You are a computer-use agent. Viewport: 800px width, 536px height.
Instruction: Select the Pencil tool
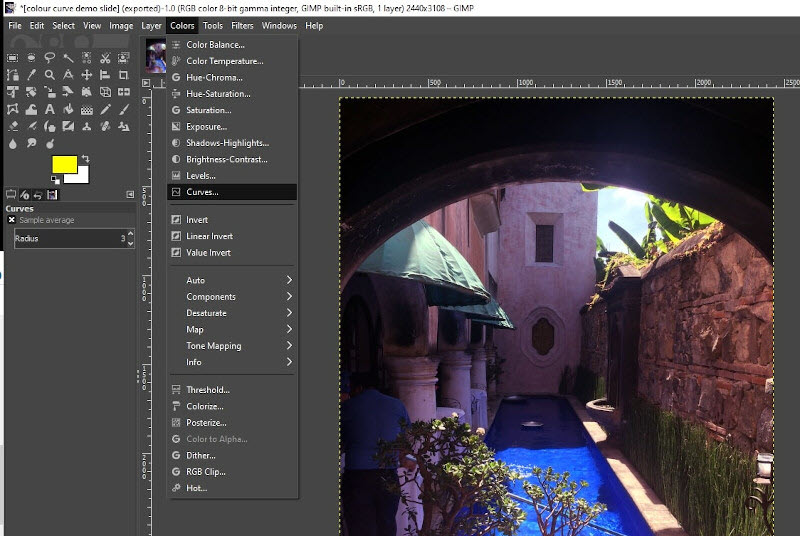[x=105, y=109]
